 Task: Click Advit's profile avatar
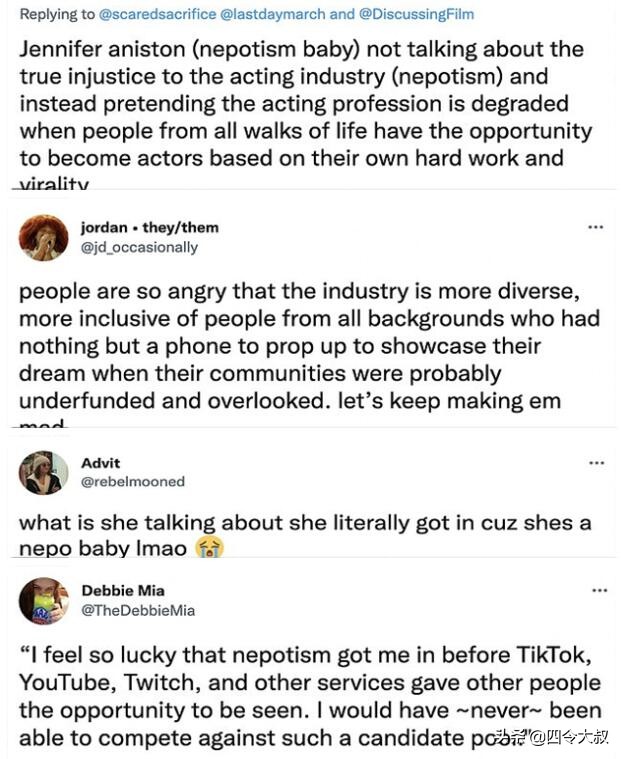point(43,472)
